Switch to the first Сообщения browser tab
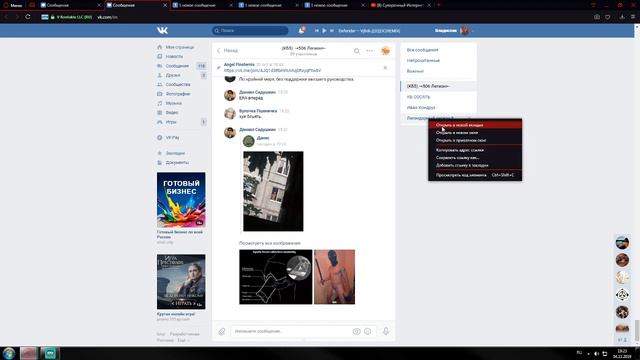 [71, 5]
